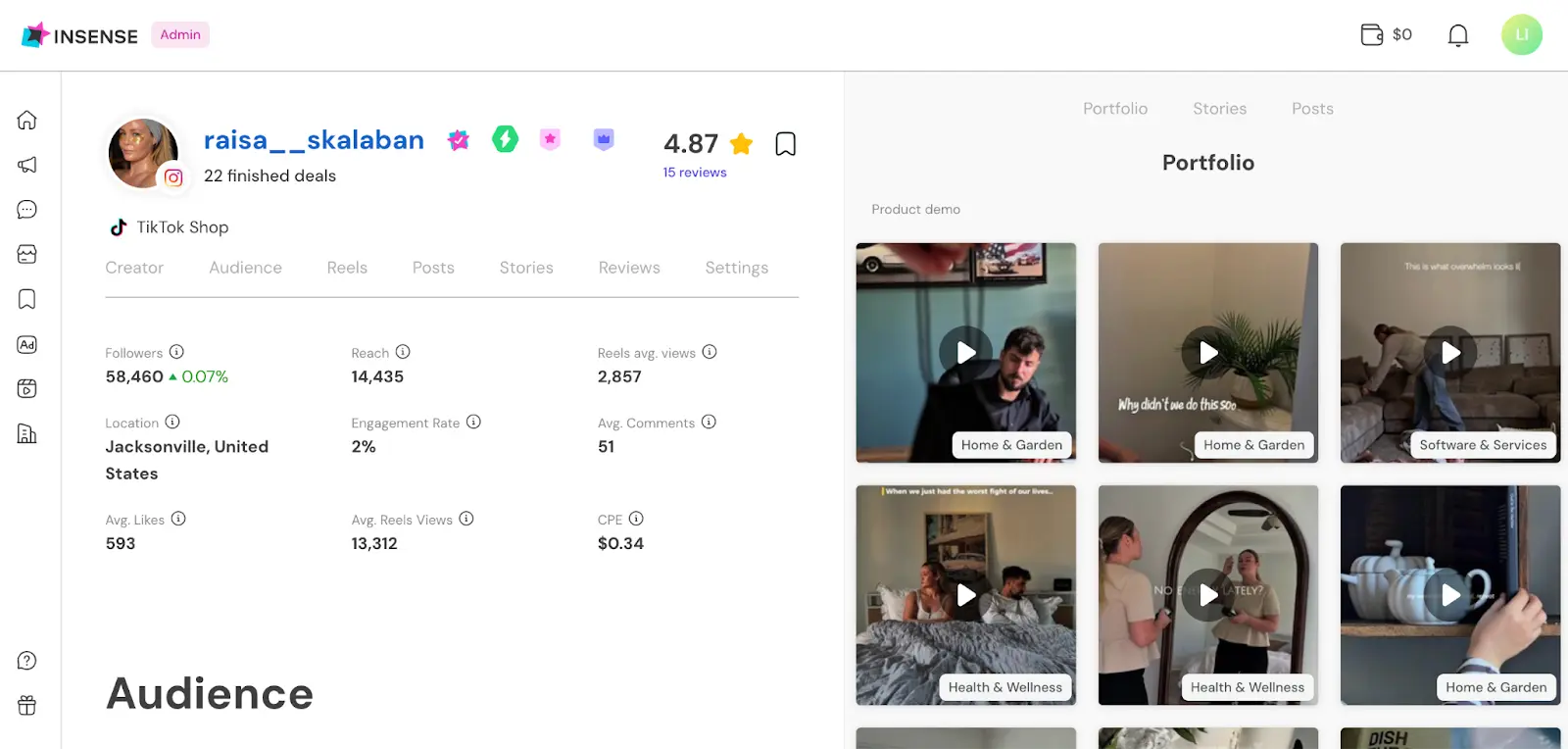Show info for Location

point(172,422)
